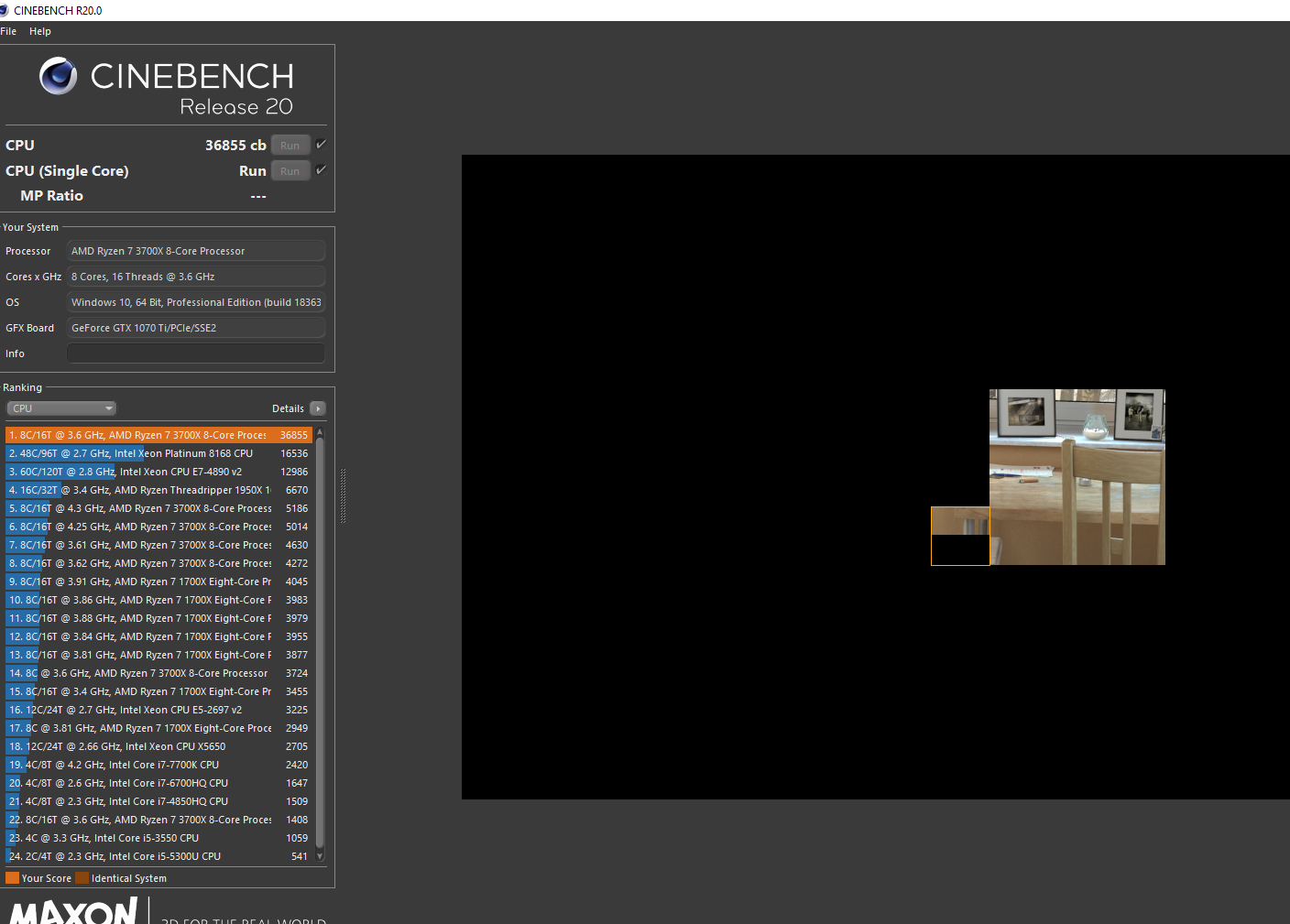Open the CPU ranking type dropdown

pos(61,408)
